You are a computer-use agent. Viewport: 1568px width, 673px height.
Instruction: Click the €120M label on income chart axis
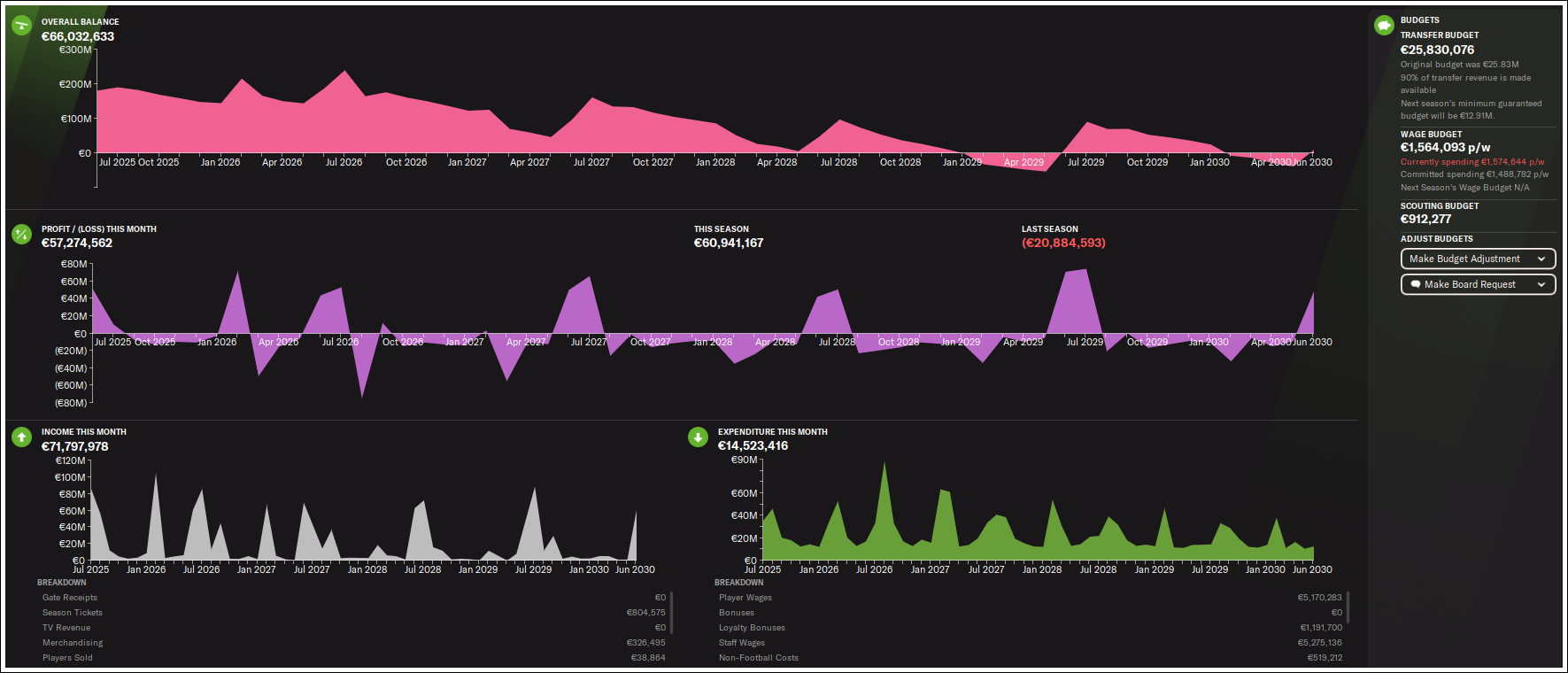[x=70, y=460]
